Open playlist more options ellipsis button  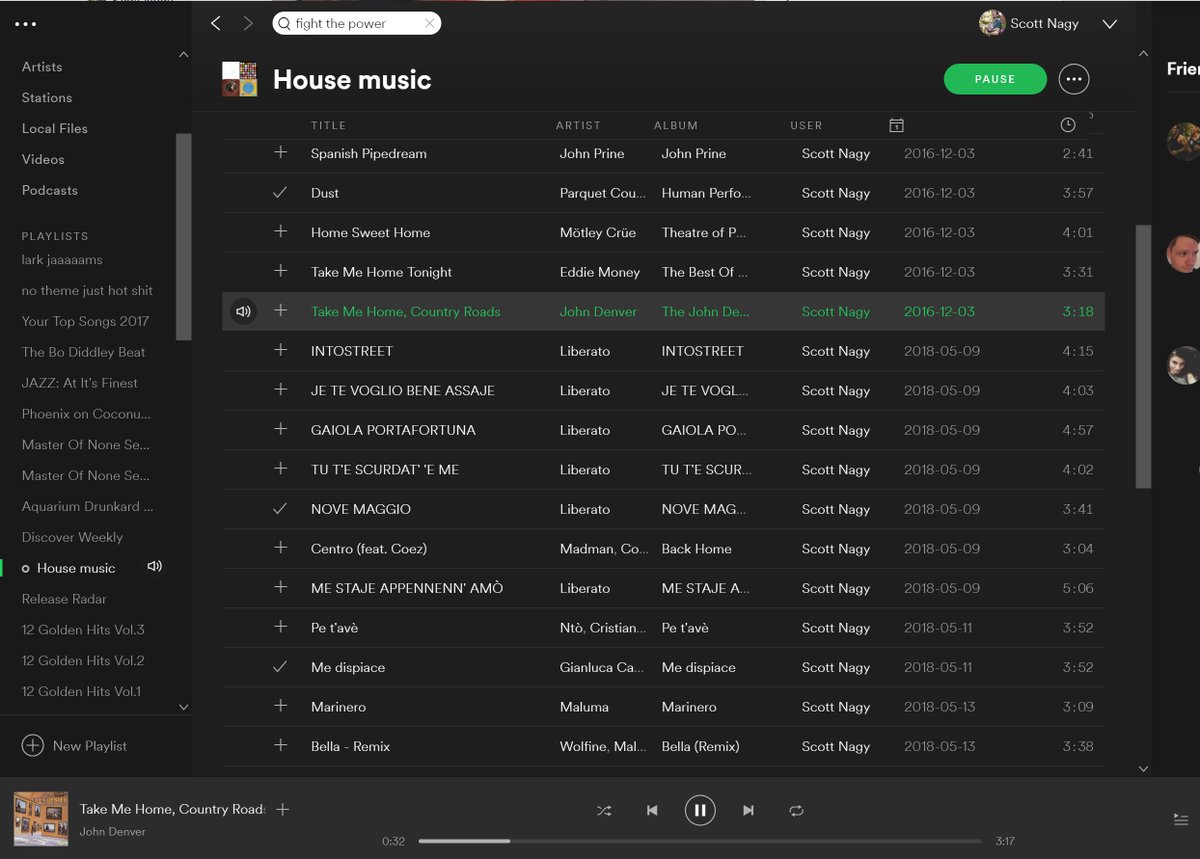(1074, 79)
